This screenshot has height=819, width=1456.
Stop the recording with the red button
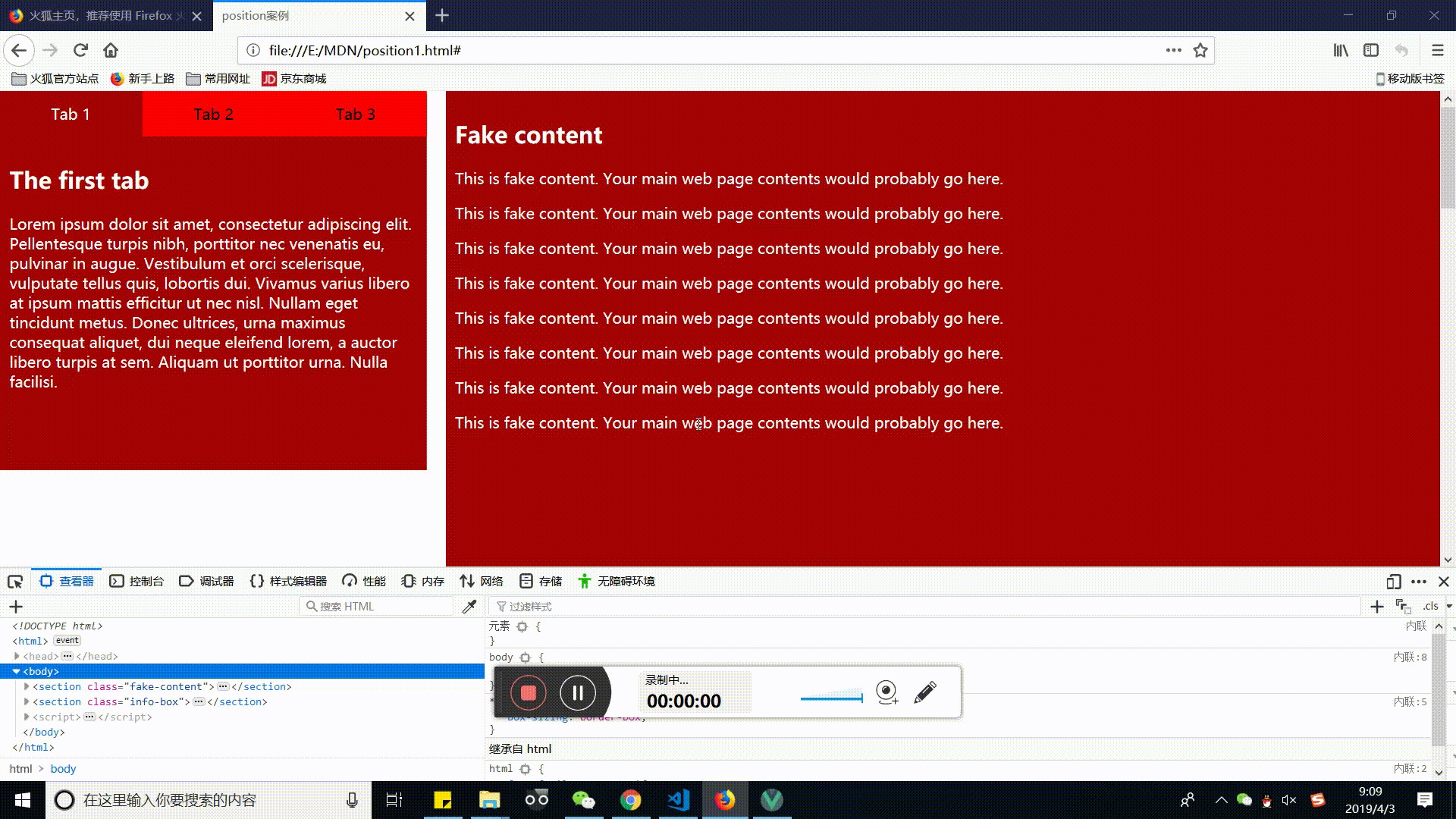tap(529, 692)
